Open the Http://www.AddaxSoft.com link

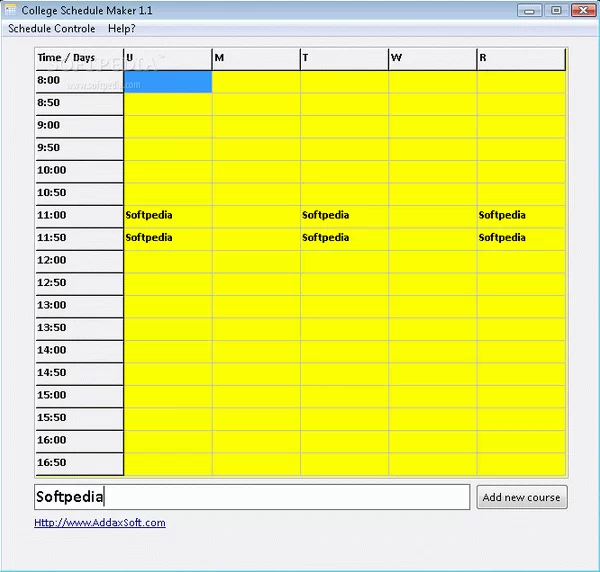[100, 523]
